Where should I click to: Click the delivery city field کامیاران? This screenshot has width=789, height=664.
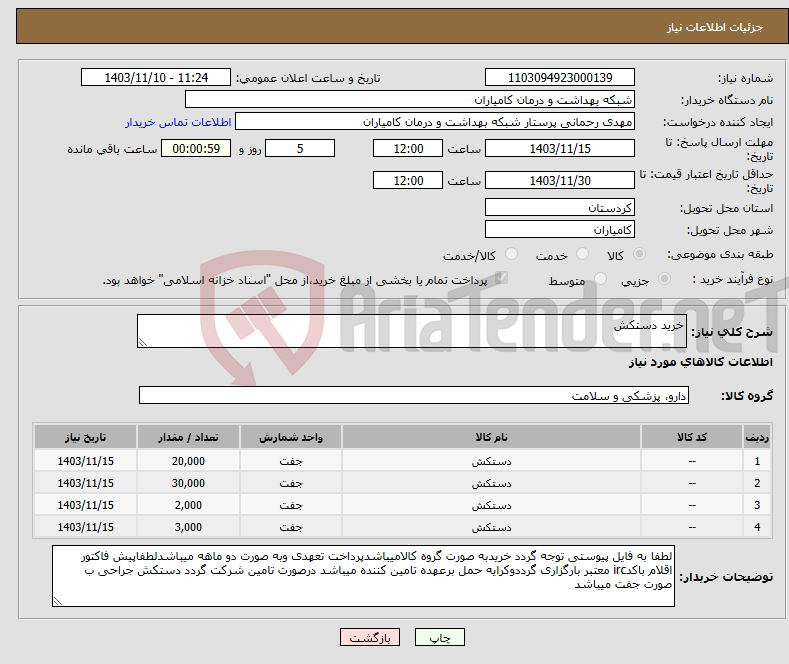click(560, 229)
